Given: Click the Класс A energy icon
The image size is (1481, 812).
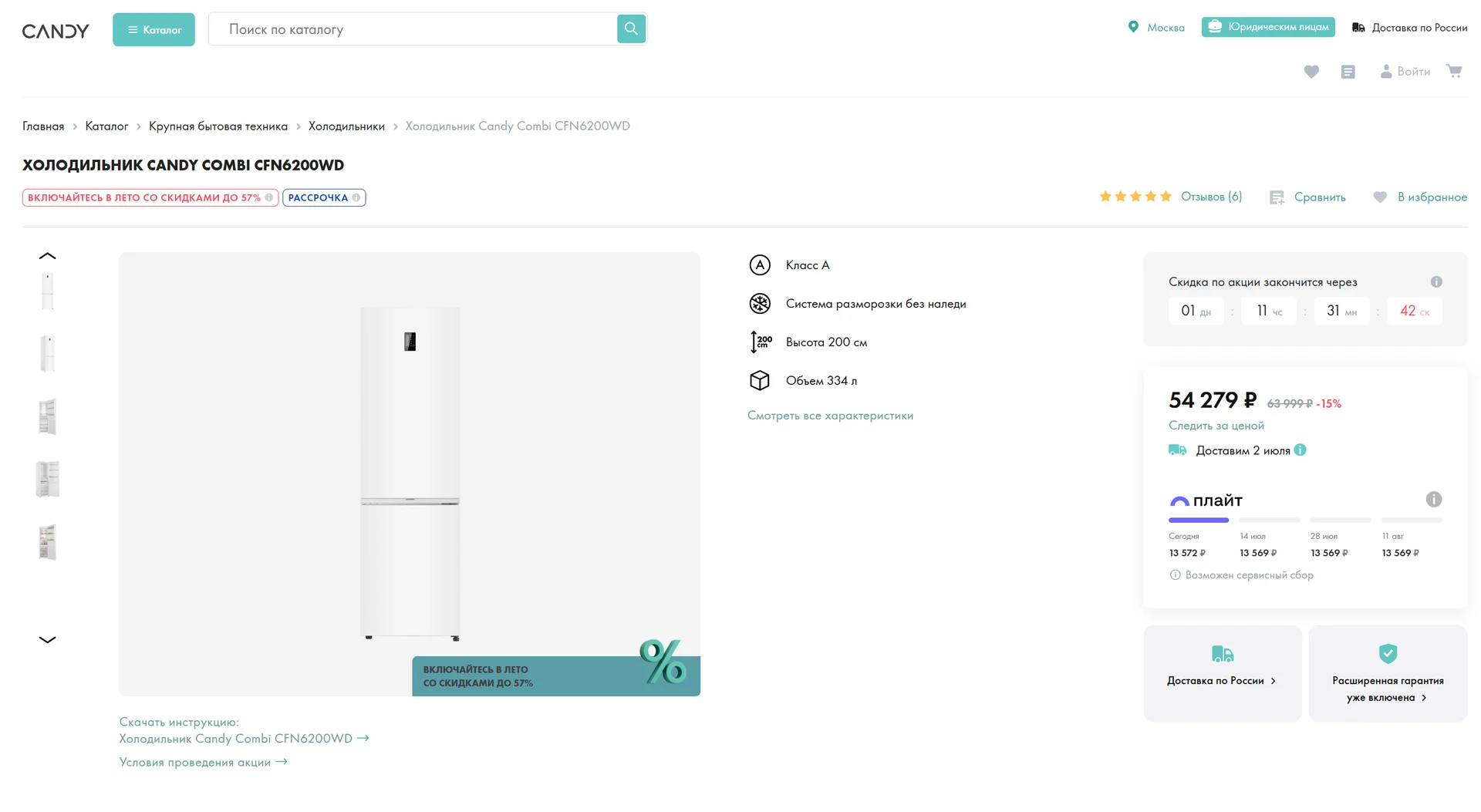Looking at the screenshot, I should point(760,265).
